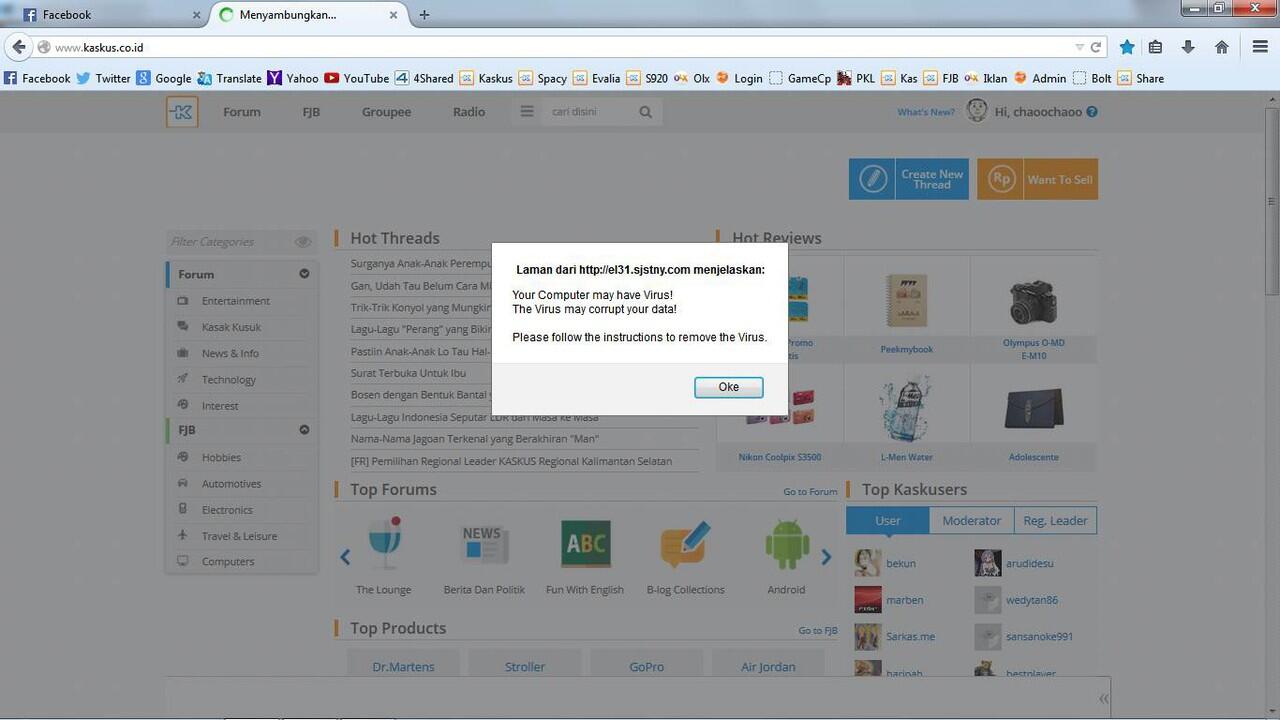Viewport: 1280px width, 720px height.
Task: Open the Forum menu in Kaskus header
Action: [x=241, y=112]
